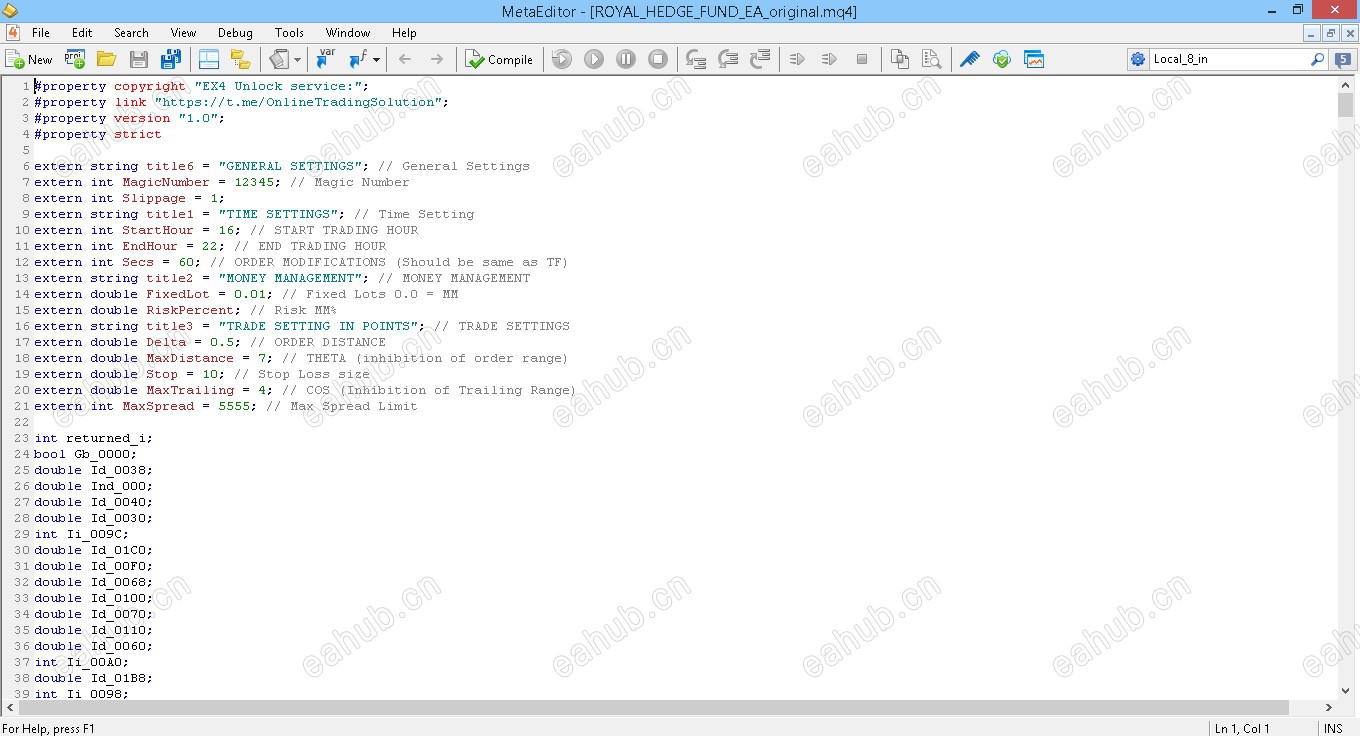Expand the functions list dropdown arrow
The image size is (1360, 736).
point(376,59)
